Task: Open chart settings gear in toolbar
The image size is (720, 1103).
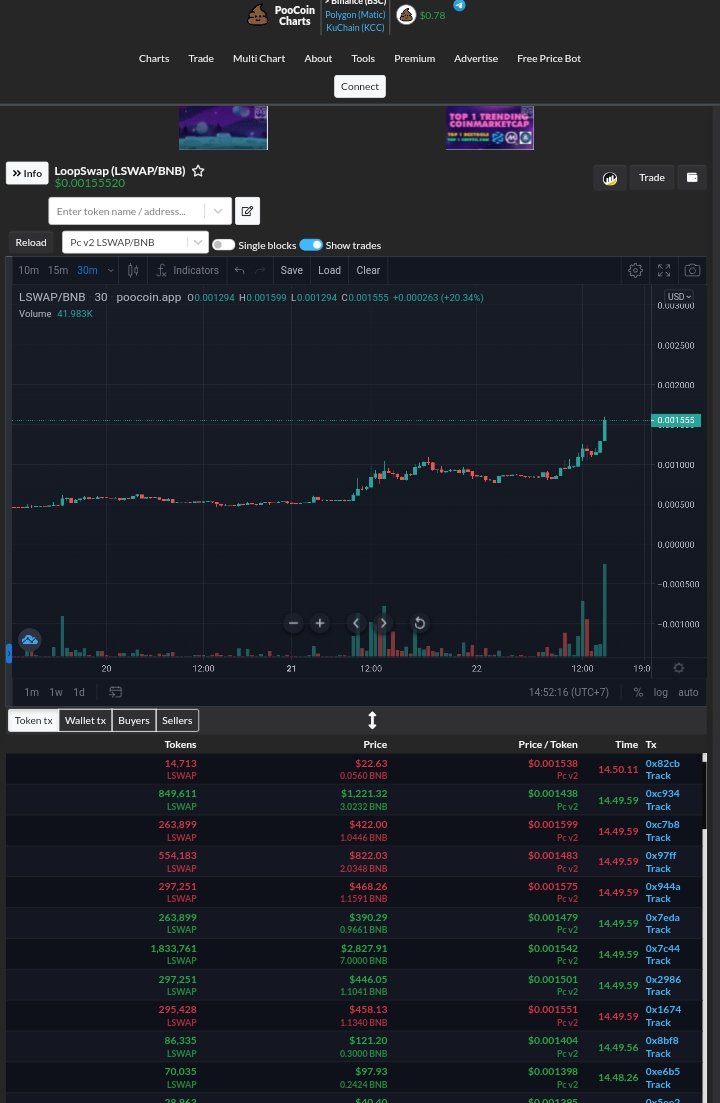Action: [635, 270]
